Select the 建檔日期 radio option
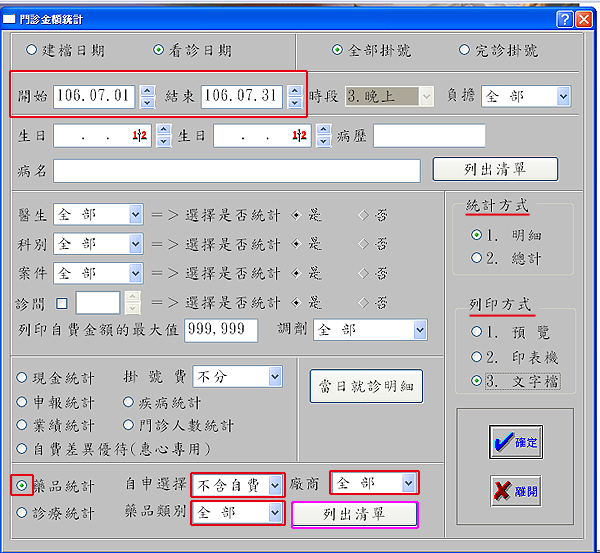 click(33, 50)
